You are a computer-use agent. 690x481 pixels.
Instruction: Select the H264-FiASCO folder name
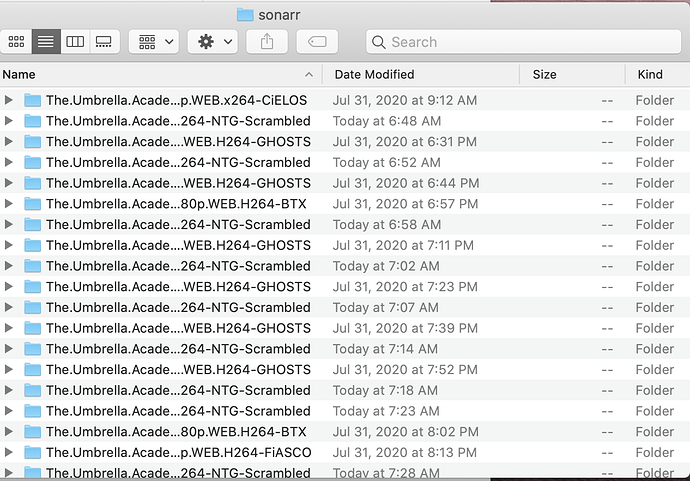pos(179,452)
